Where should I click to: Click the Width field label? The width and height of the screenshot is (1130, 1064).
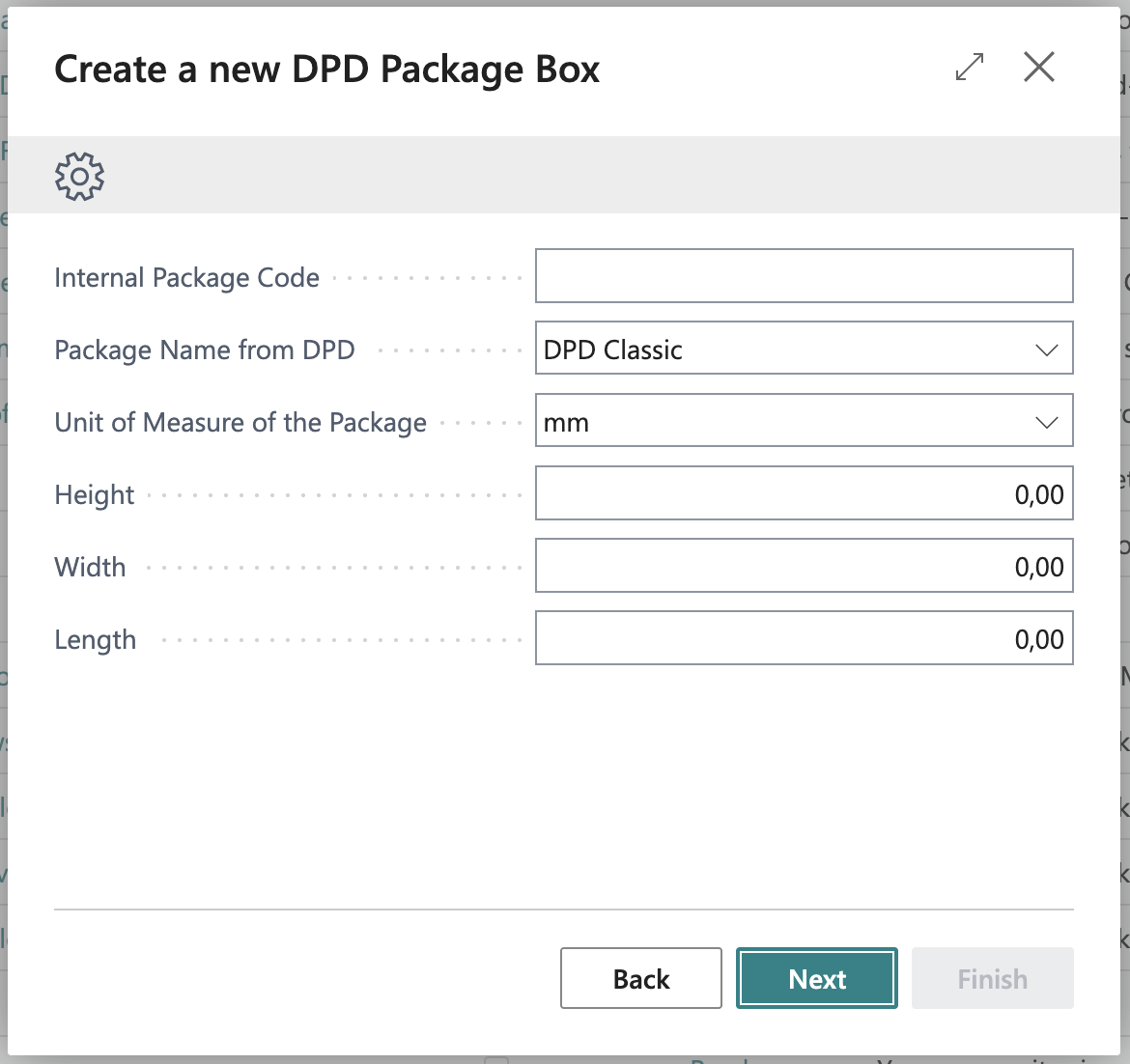90,567
